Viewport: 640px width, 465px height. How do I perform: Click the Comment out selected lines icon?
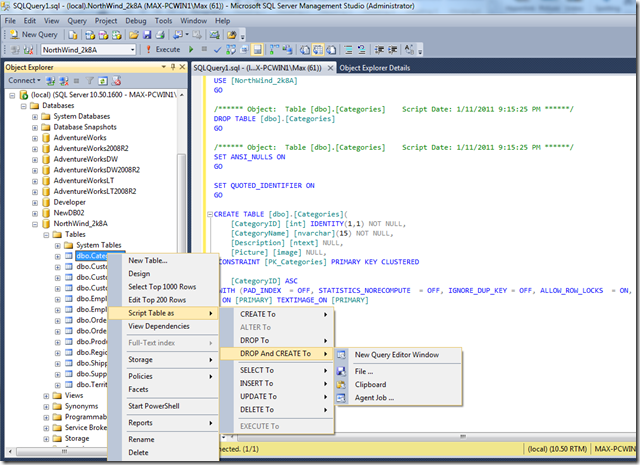(x=348, y=50)
